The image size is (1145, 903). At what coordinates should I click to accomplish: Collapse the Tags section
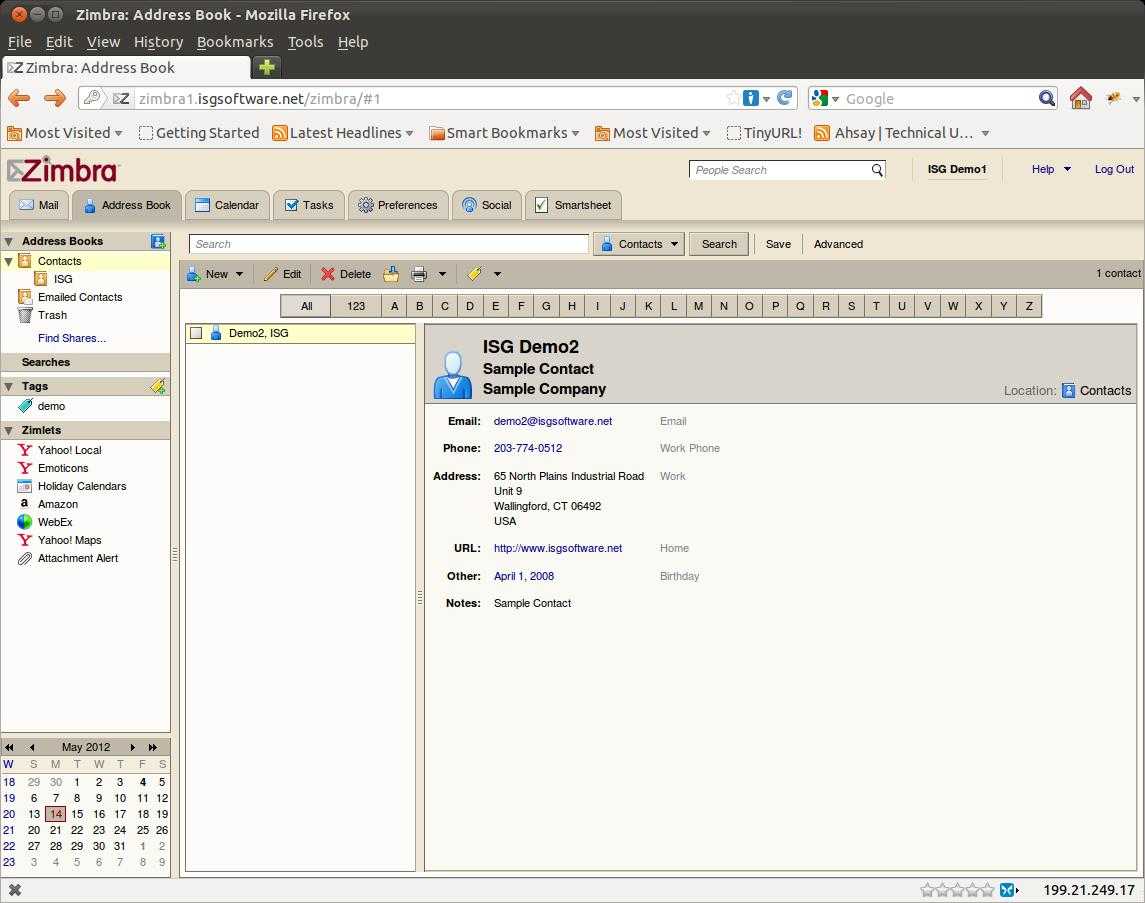coord(9,386)
